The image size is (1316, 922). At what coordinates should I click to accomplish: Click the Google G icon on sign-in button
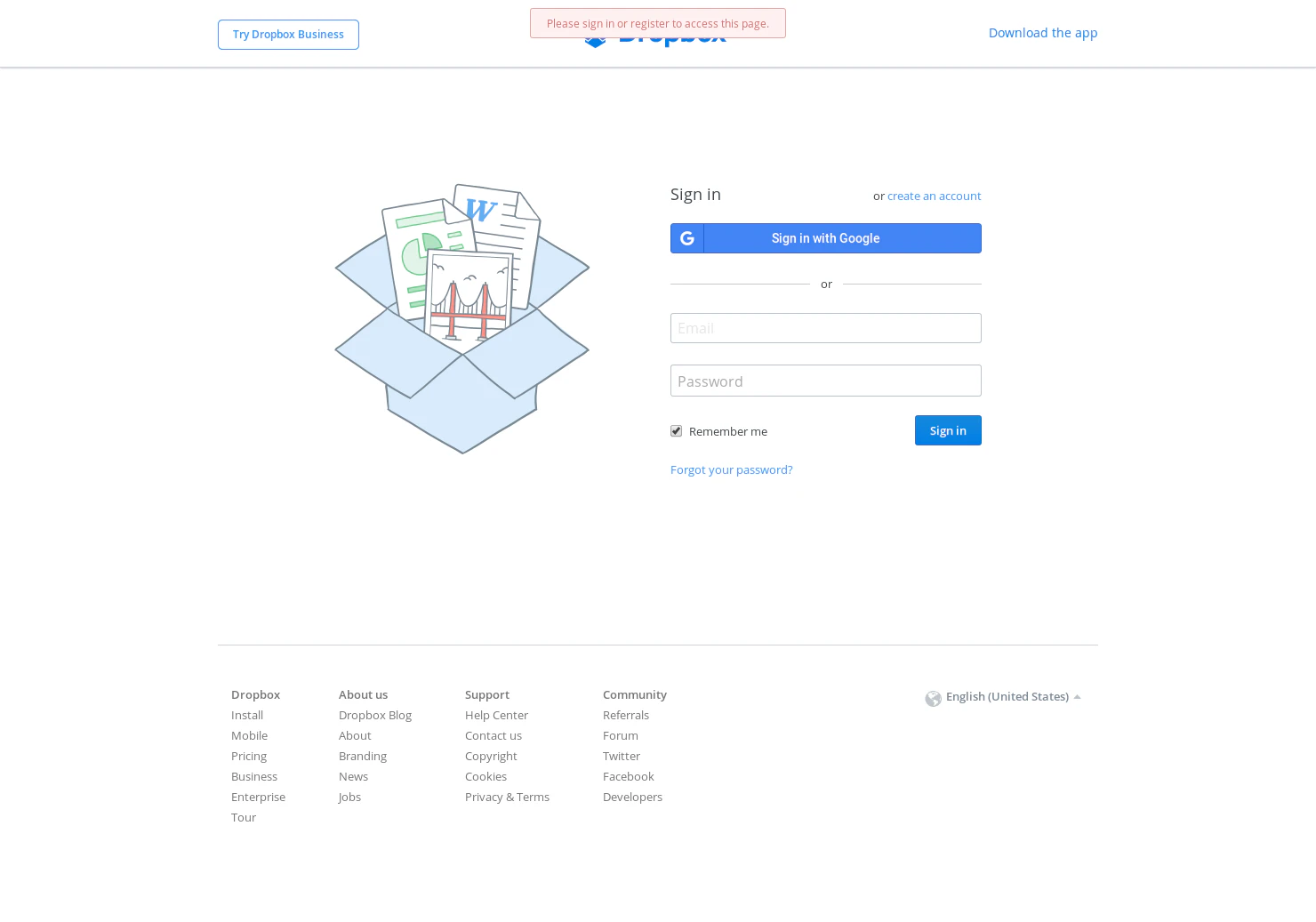[x=687, y=238]
